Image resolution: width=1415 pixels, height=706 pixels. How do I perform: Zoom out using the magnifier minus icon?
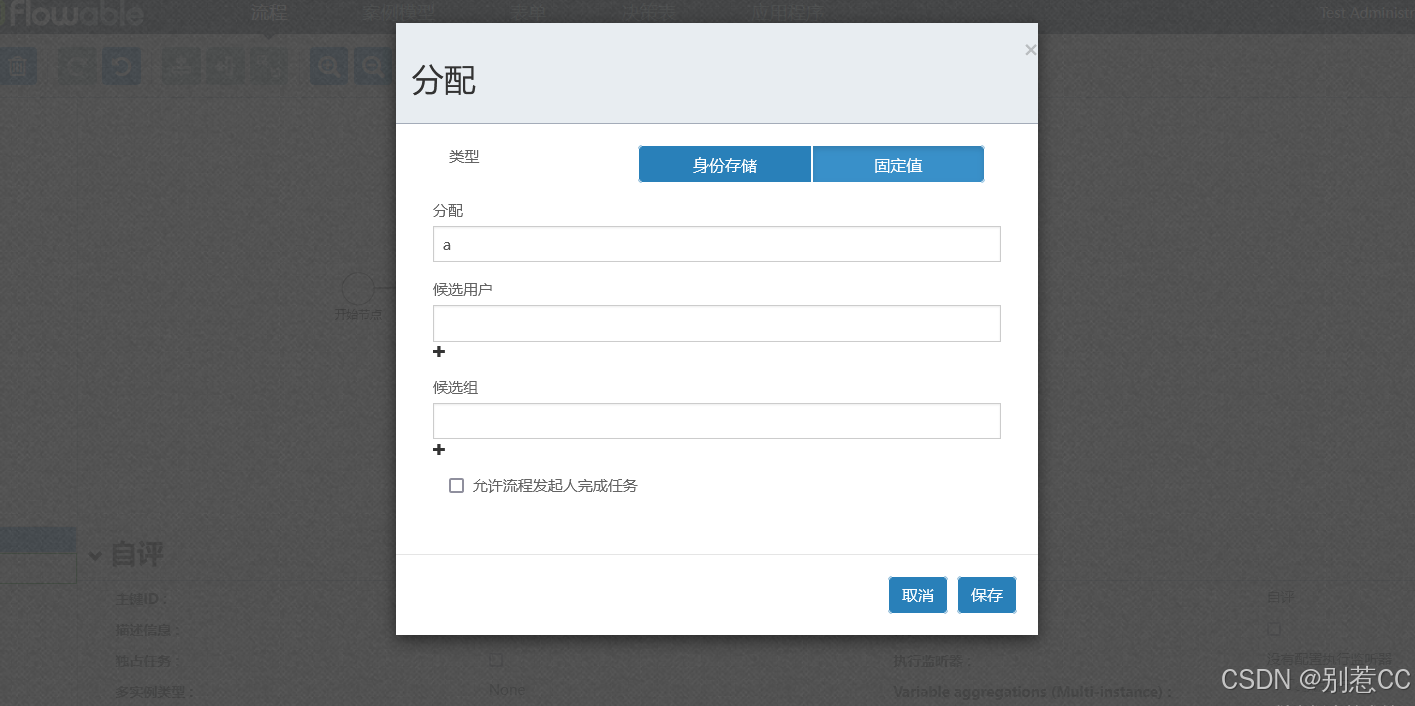pos(372,66)
